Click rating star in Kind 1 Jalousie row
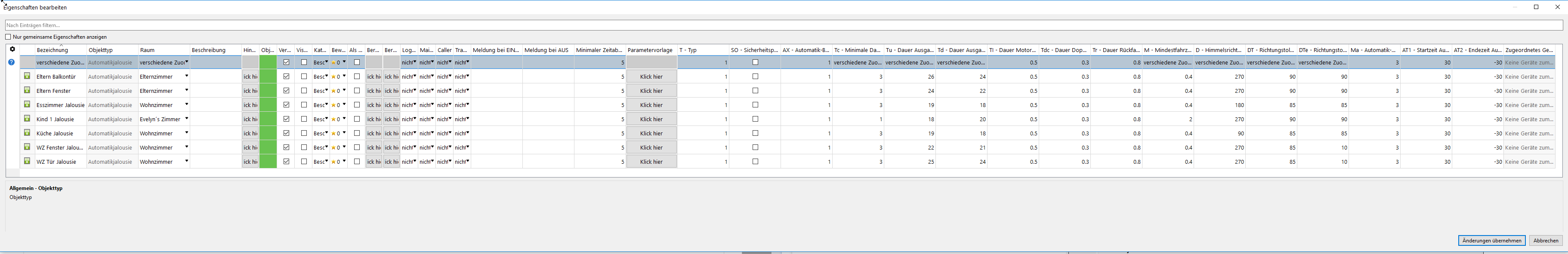 (x=333, y=120)
